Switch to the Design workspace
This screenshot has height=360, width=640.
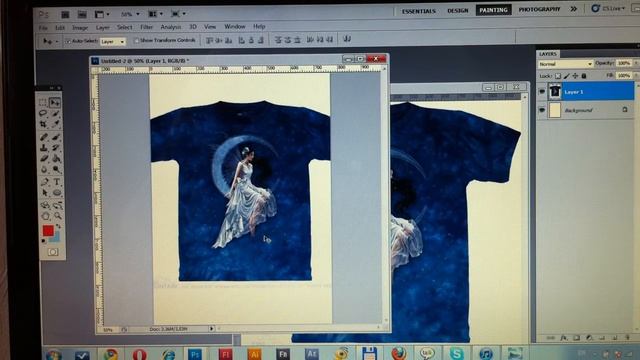(458, 11)
